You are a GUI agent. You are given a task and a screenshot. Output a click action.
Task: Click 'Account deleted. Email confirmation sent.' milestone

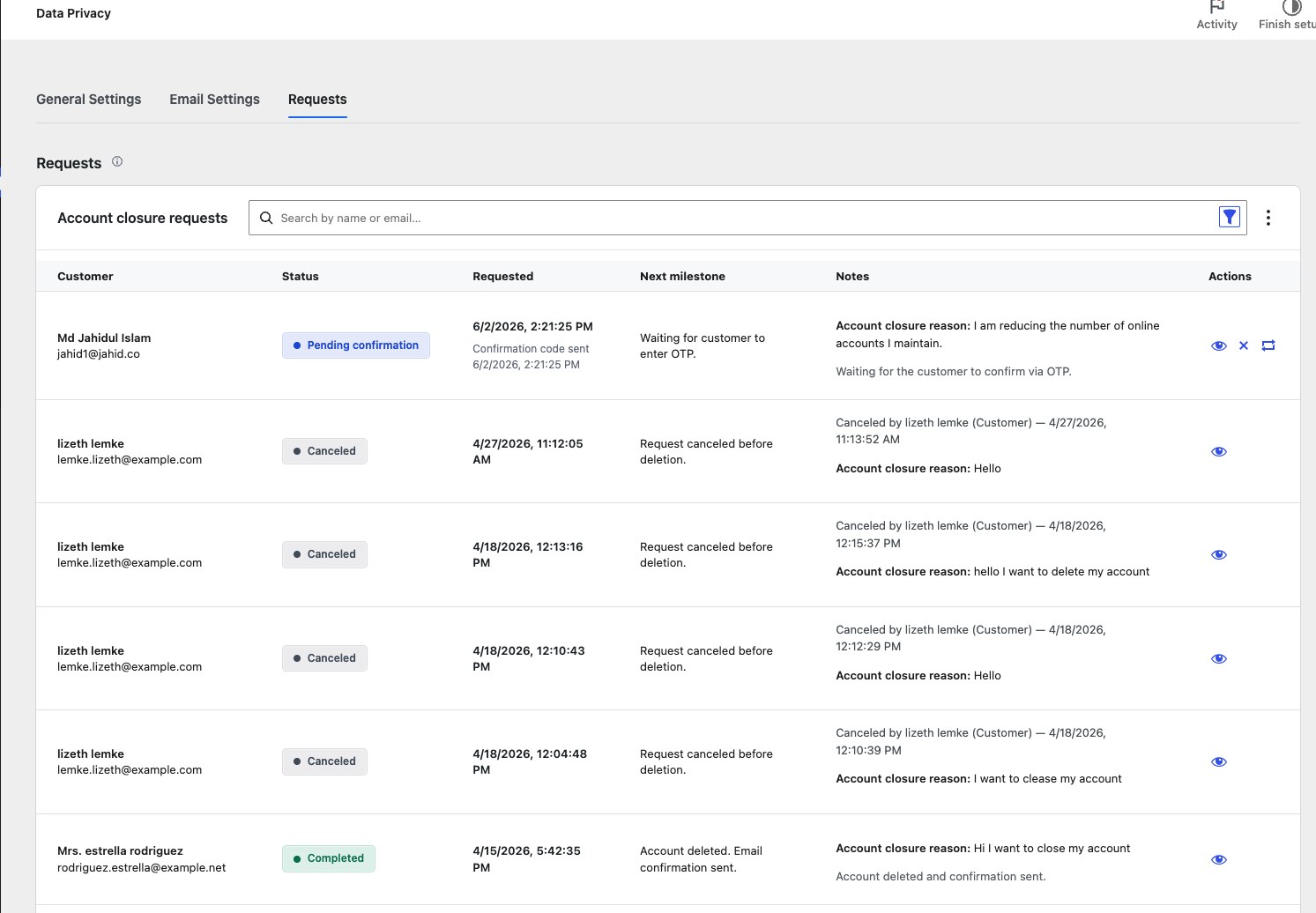click(x=702, y=859)
